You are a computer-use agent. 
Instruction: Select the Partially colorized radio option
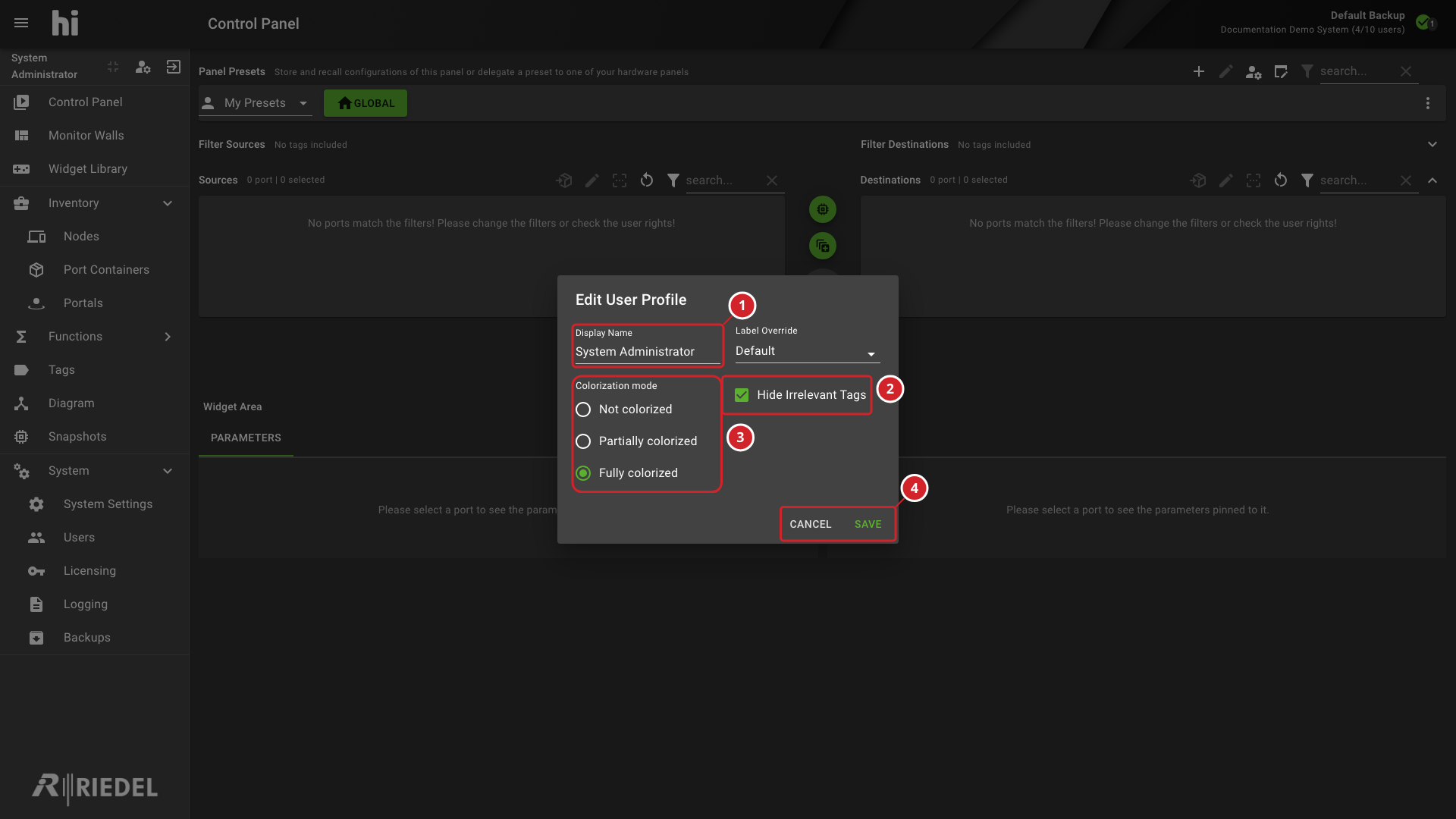pos(583,441)
